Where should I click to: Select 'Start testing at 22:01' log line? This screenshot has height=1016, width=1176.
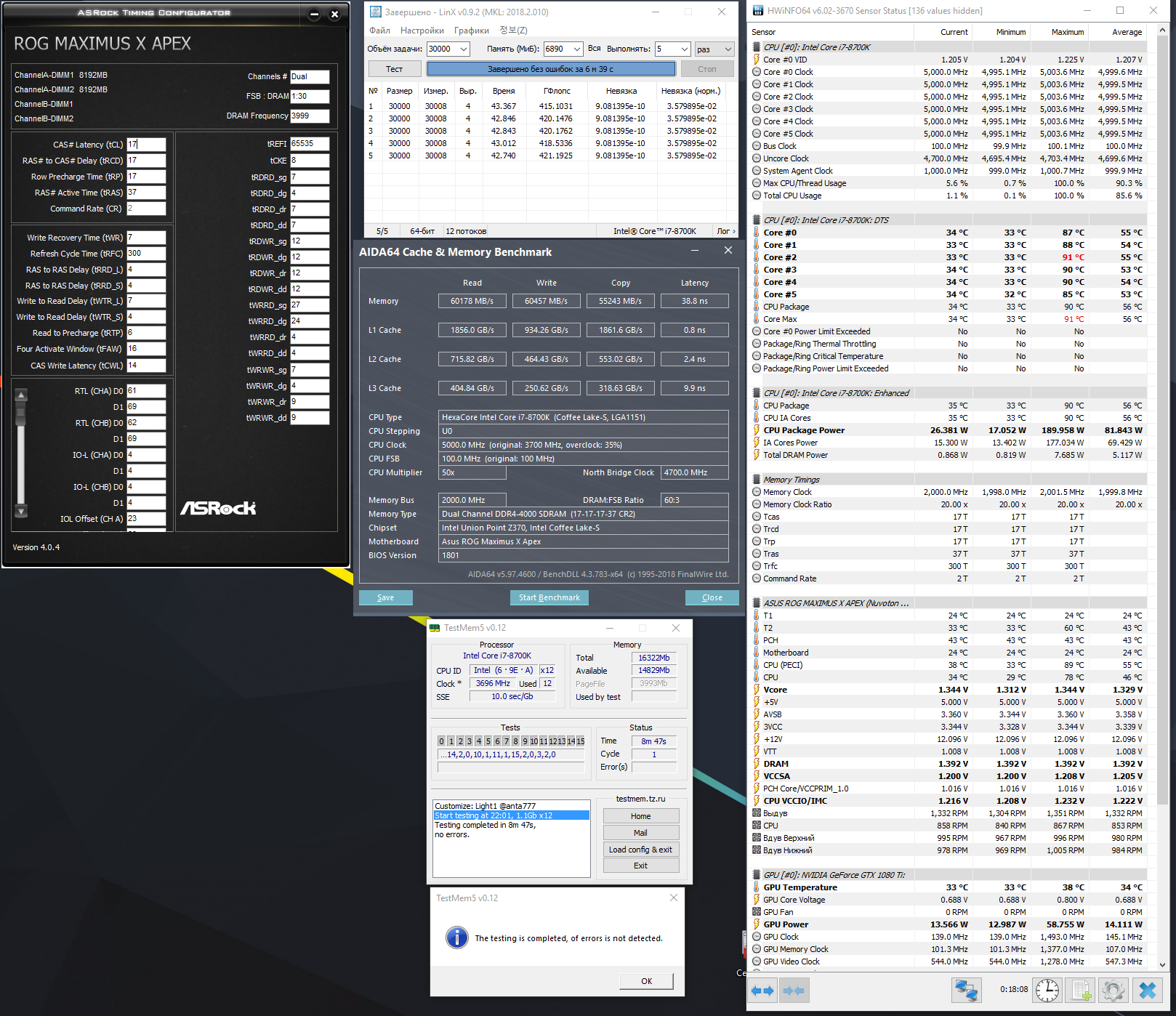click(x=511, y=815)
